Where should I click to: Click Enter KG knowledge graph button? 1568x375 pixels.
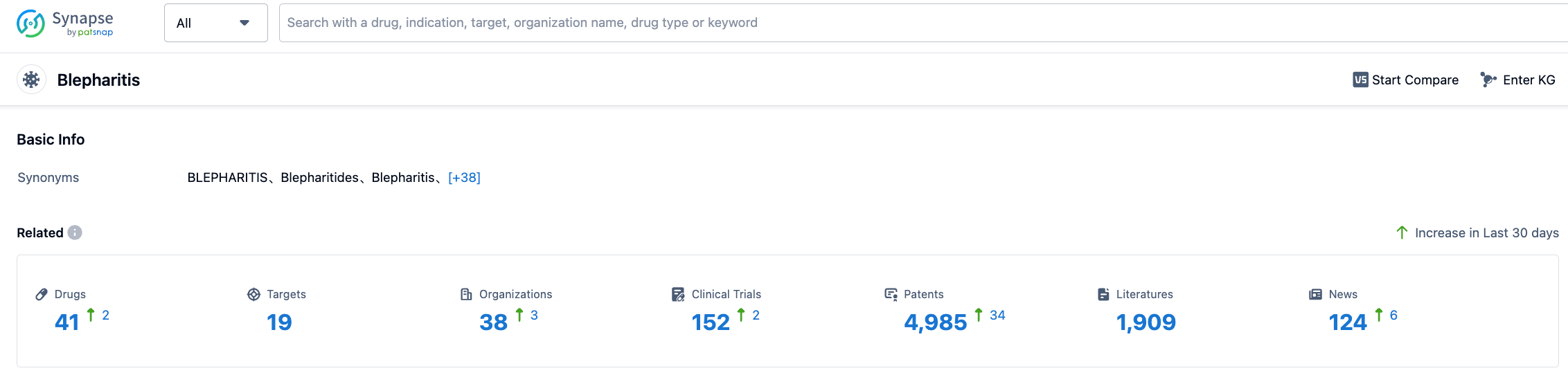tap(1517, 80)
